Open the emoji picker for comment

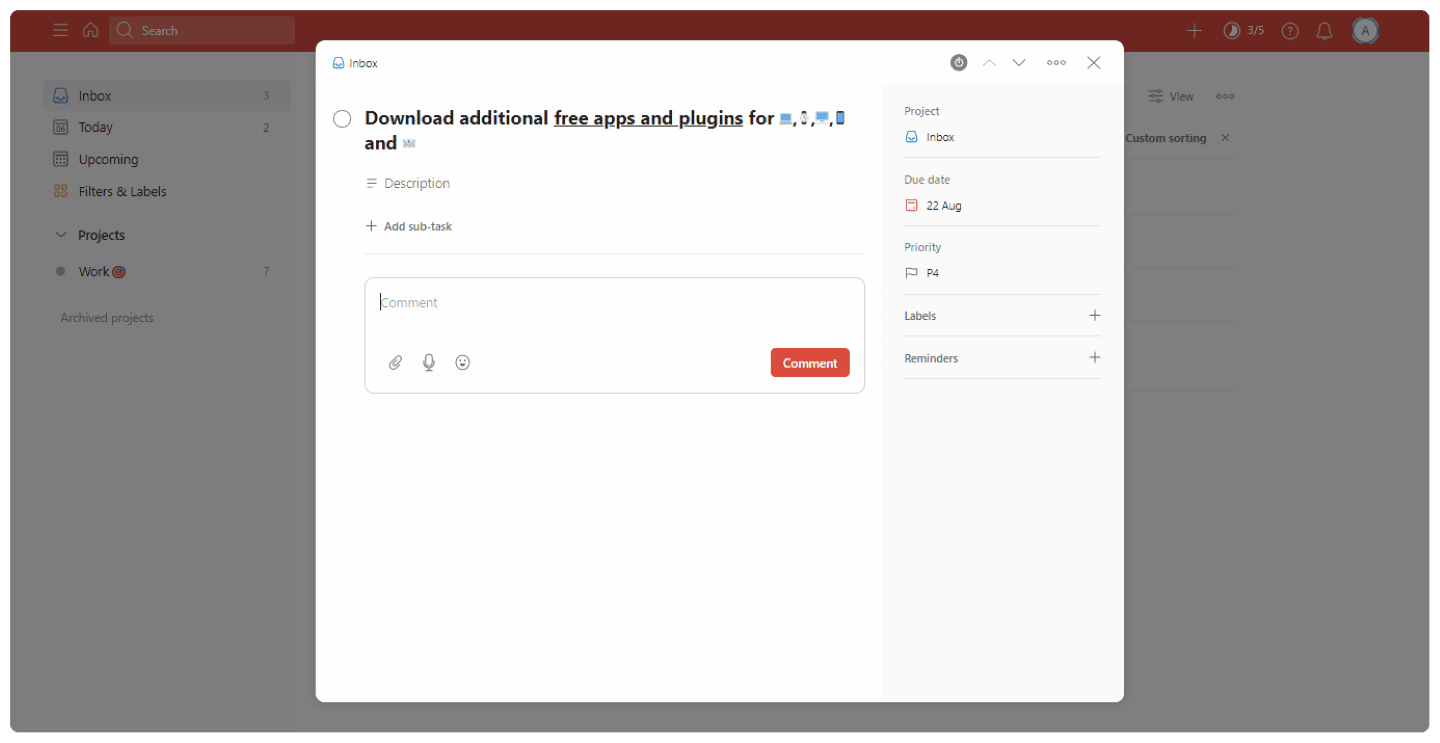462,363
